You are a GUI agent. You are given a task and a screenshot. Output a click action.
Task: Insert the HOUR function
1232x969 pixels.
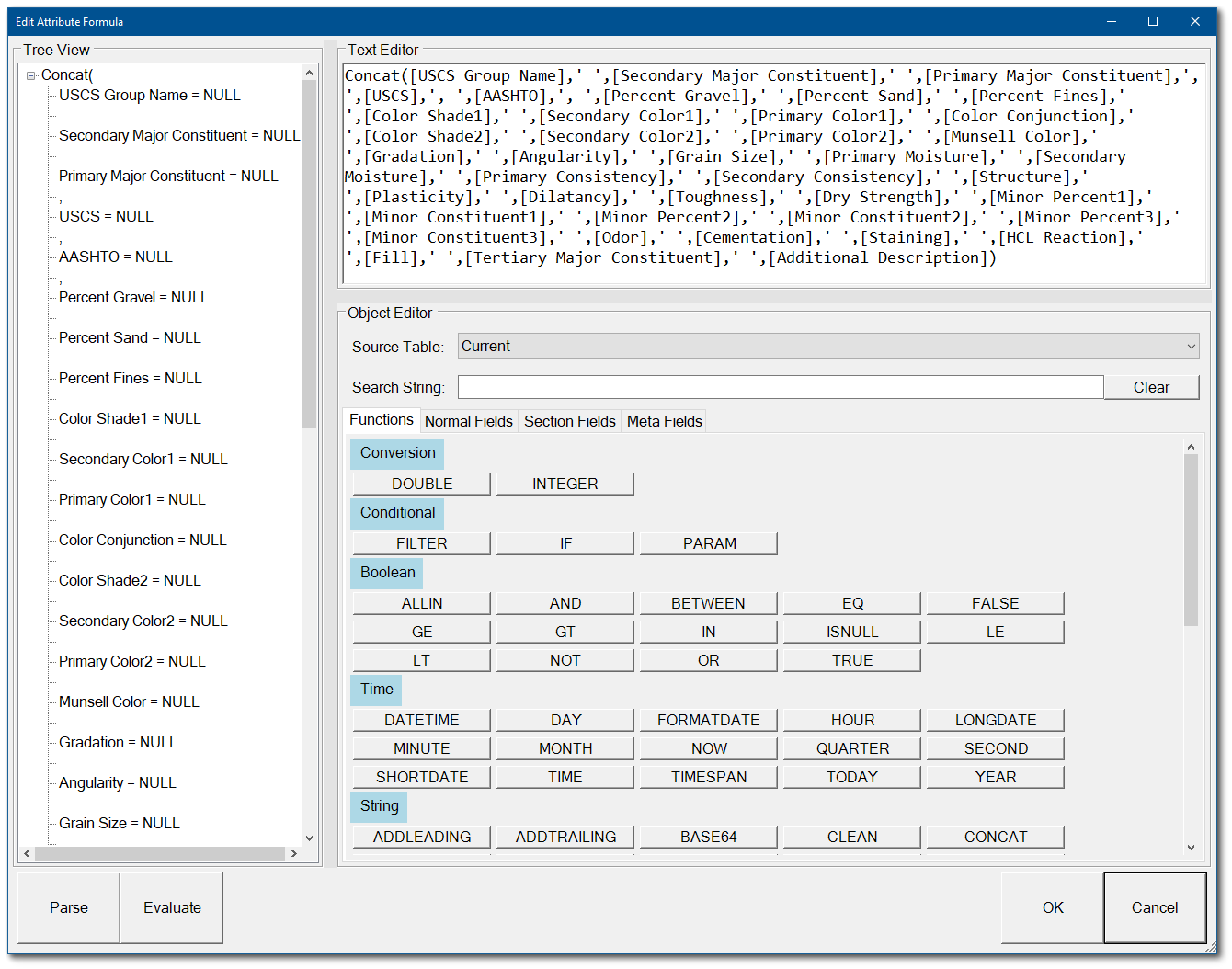click(x=852, y=720)
